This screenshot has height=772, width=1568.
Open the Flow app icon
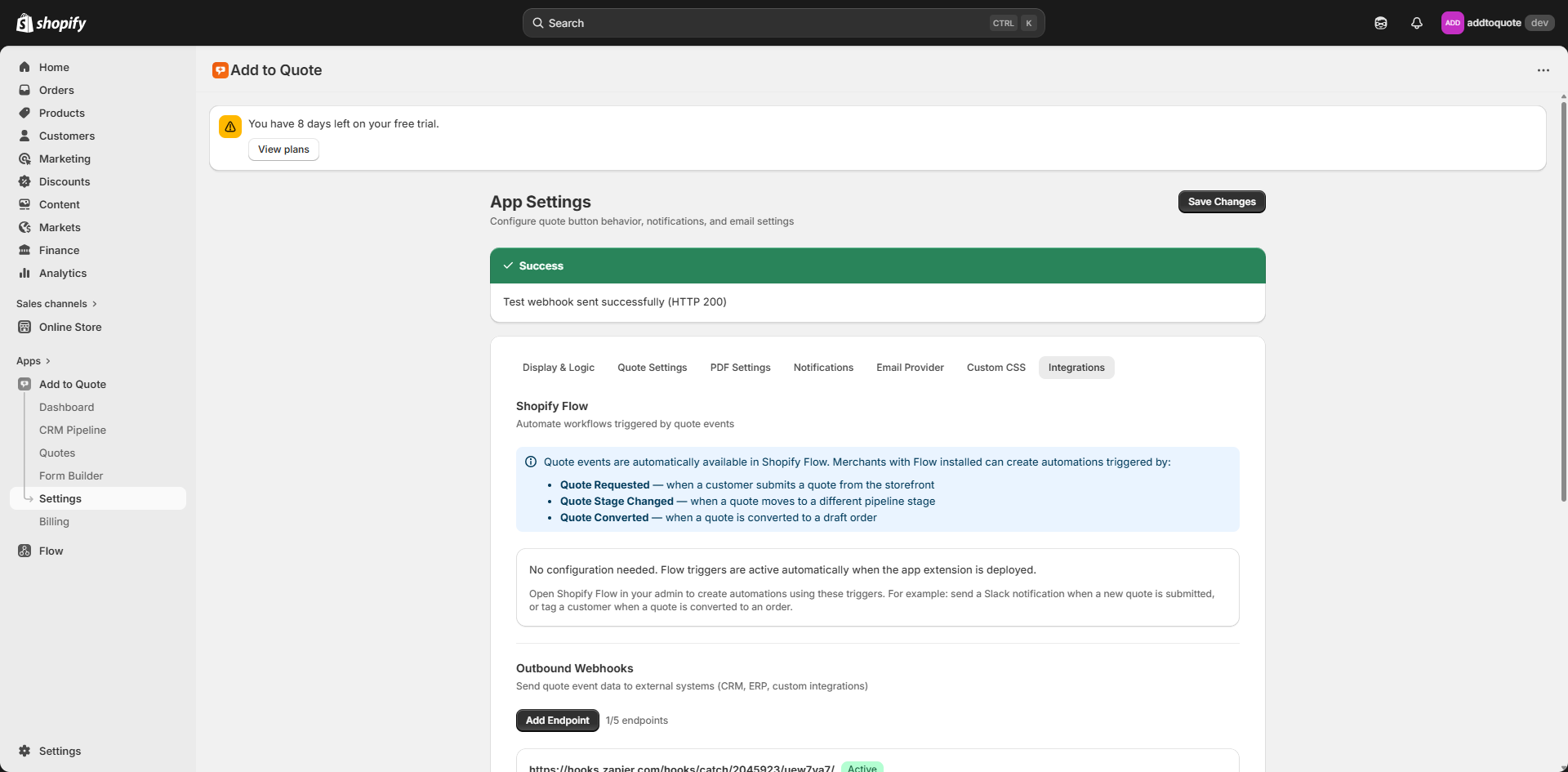click(x=24, y=551)
